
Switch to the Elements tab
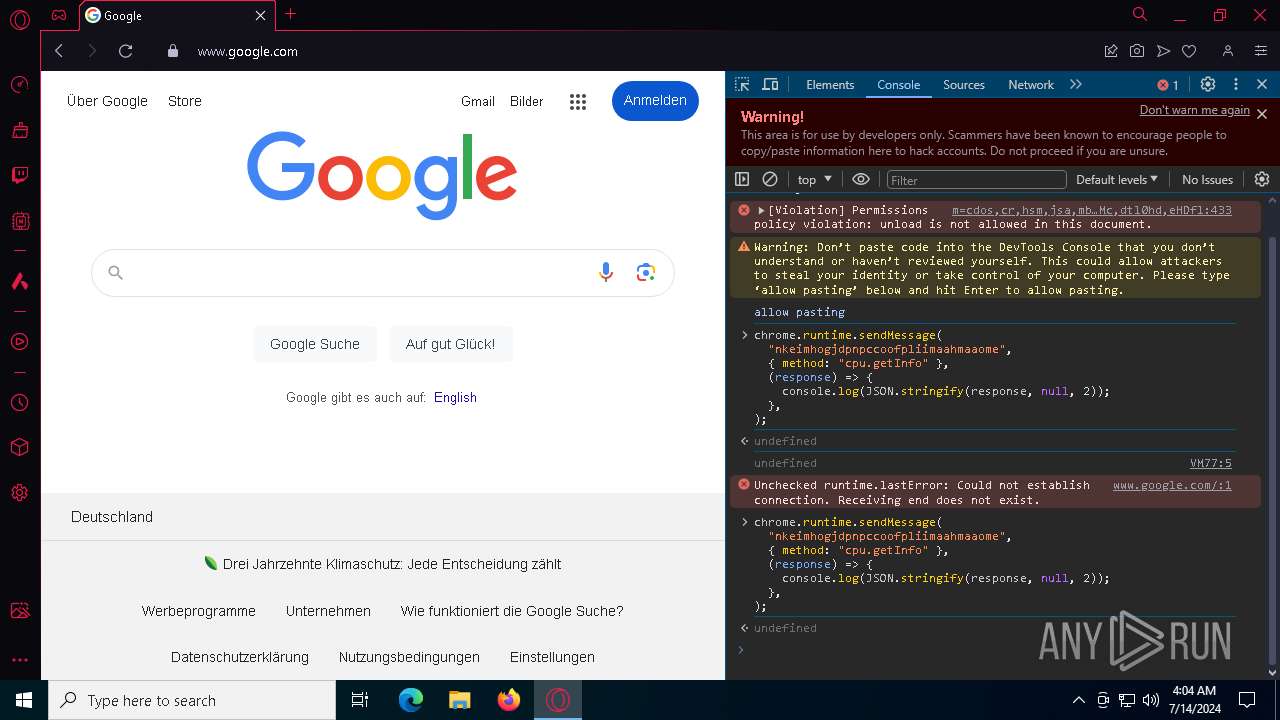830,85
